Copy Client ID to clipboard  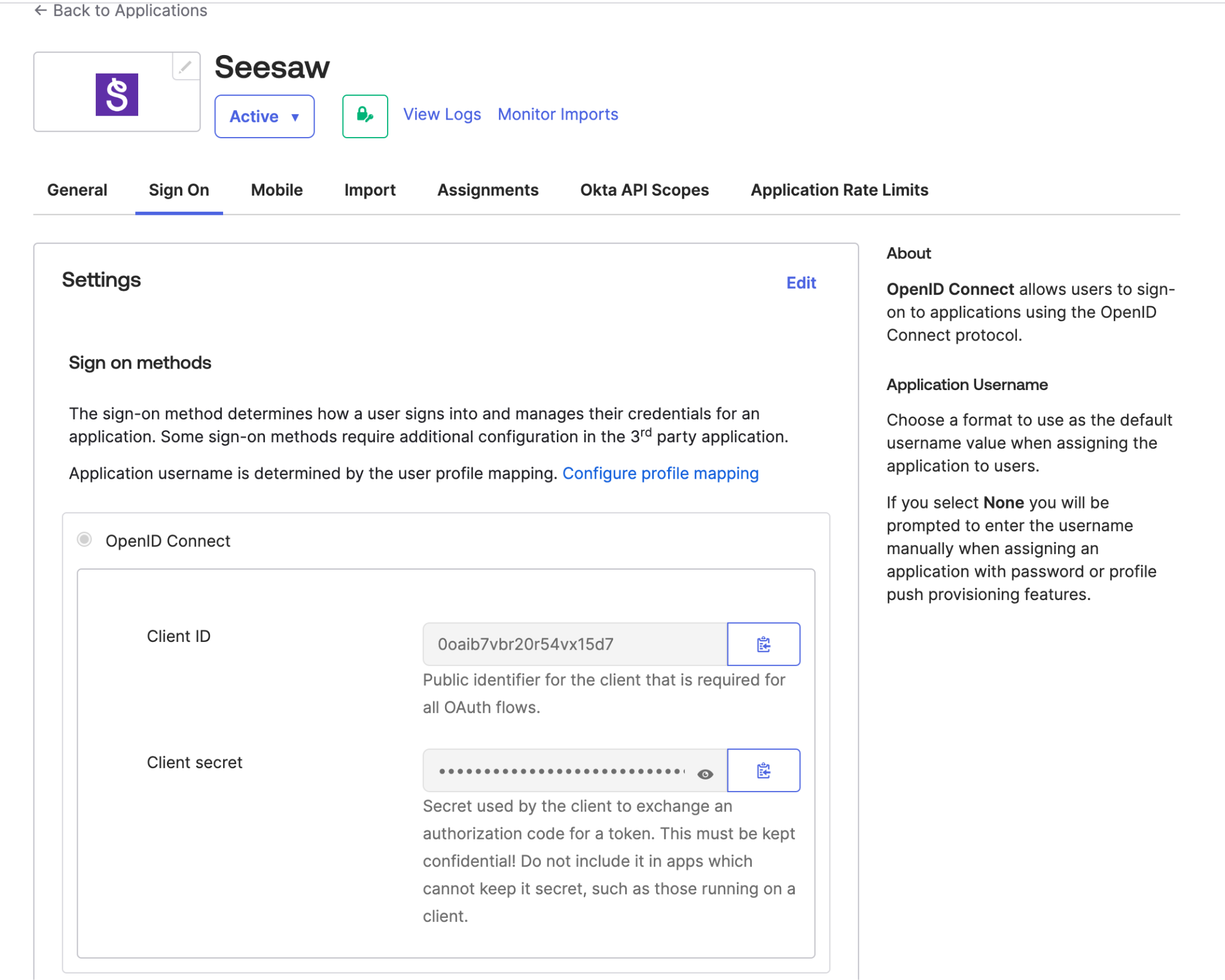(x=763, y=644)
